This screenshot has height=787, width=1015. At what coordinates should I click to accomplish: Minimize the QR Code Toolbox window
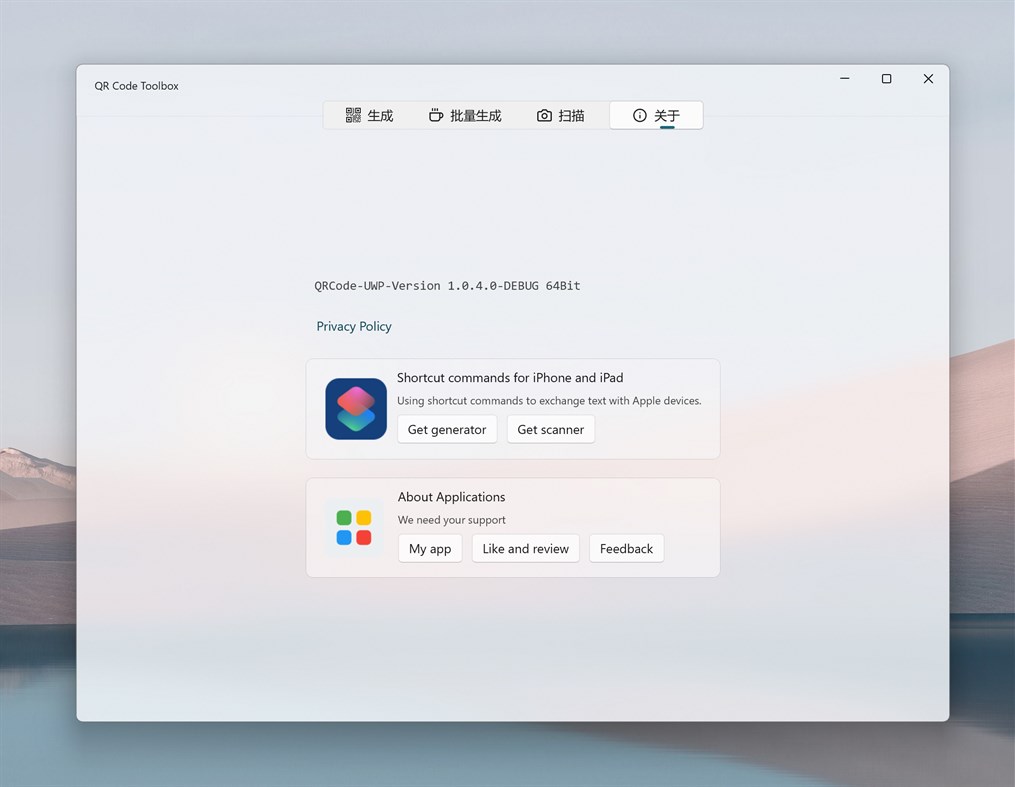coord(845,78)
